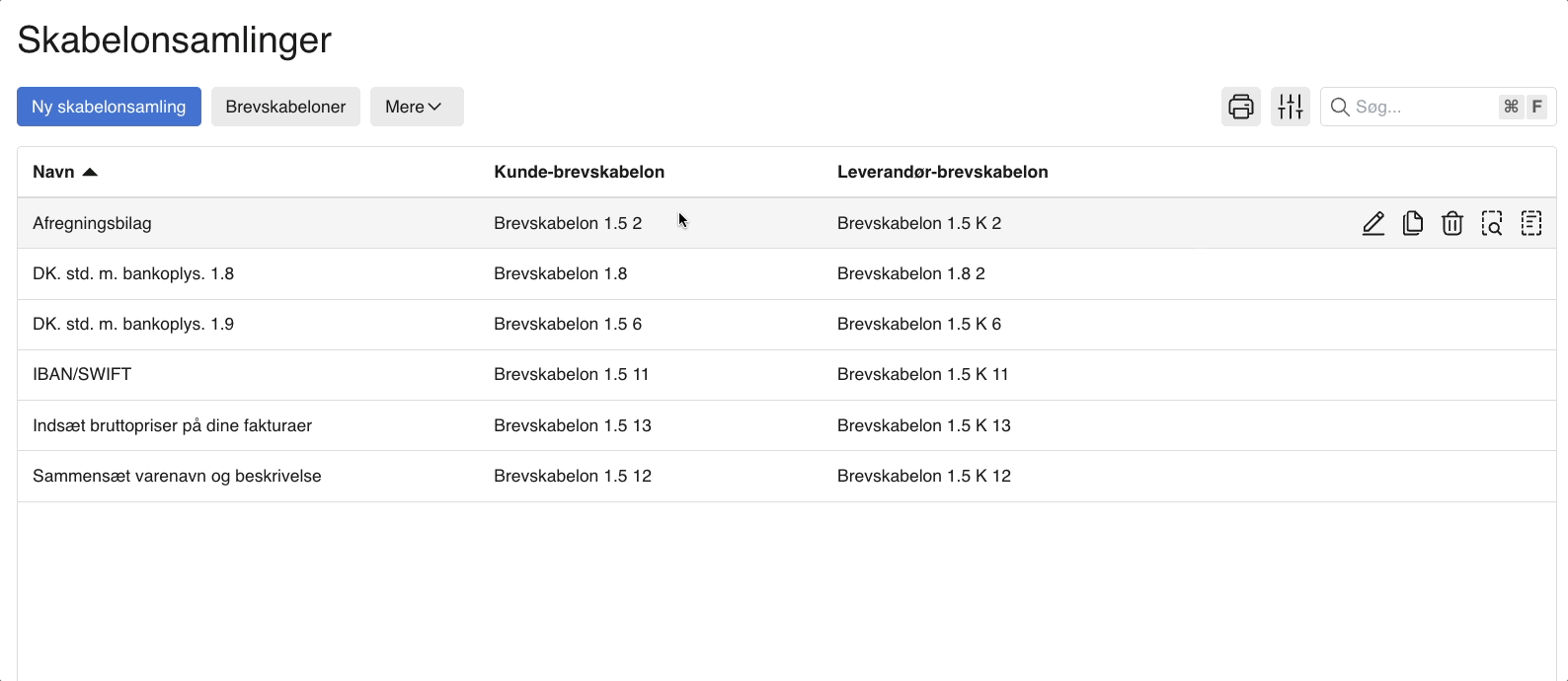Open document details via the dashed list icon
Viewport: 1568px width, 681px height.
coord(1531,223)
